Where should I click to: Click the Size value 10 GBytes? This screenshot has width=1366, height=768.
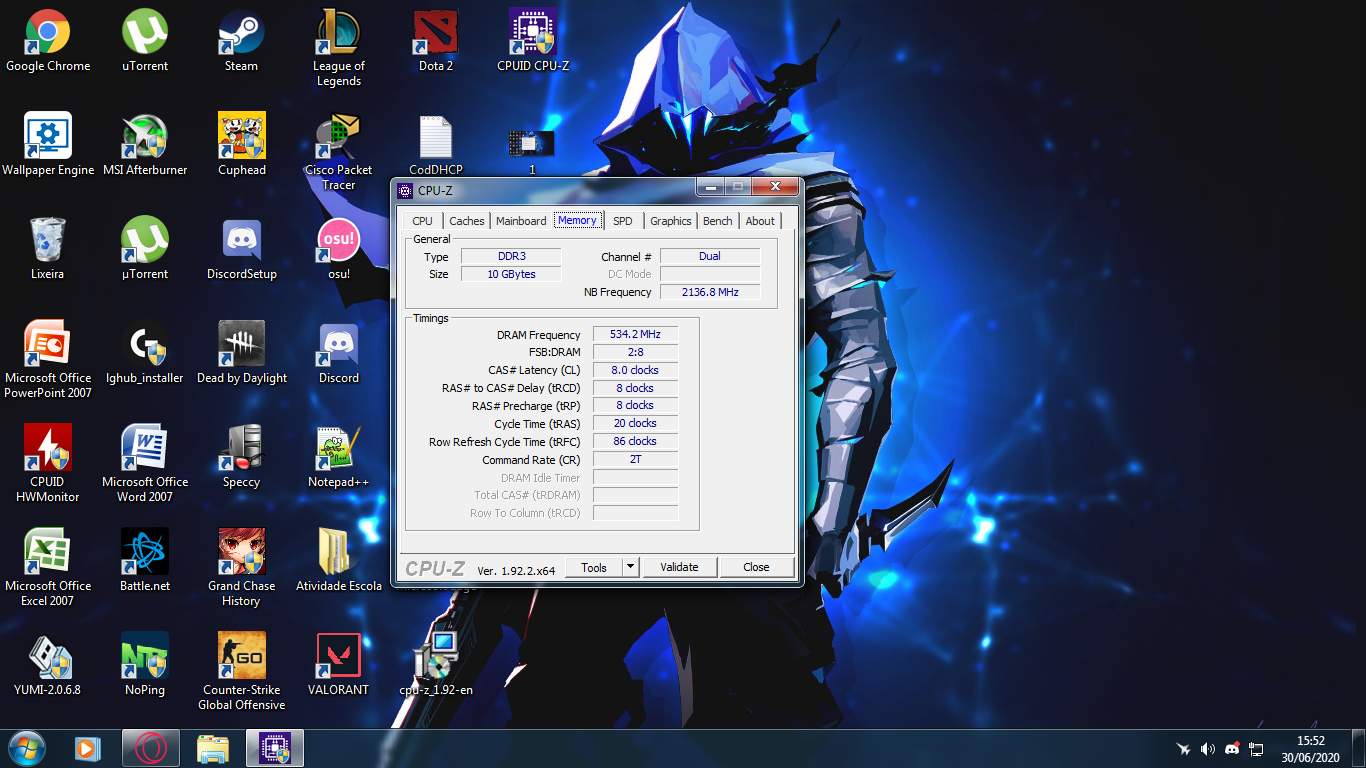511,274
